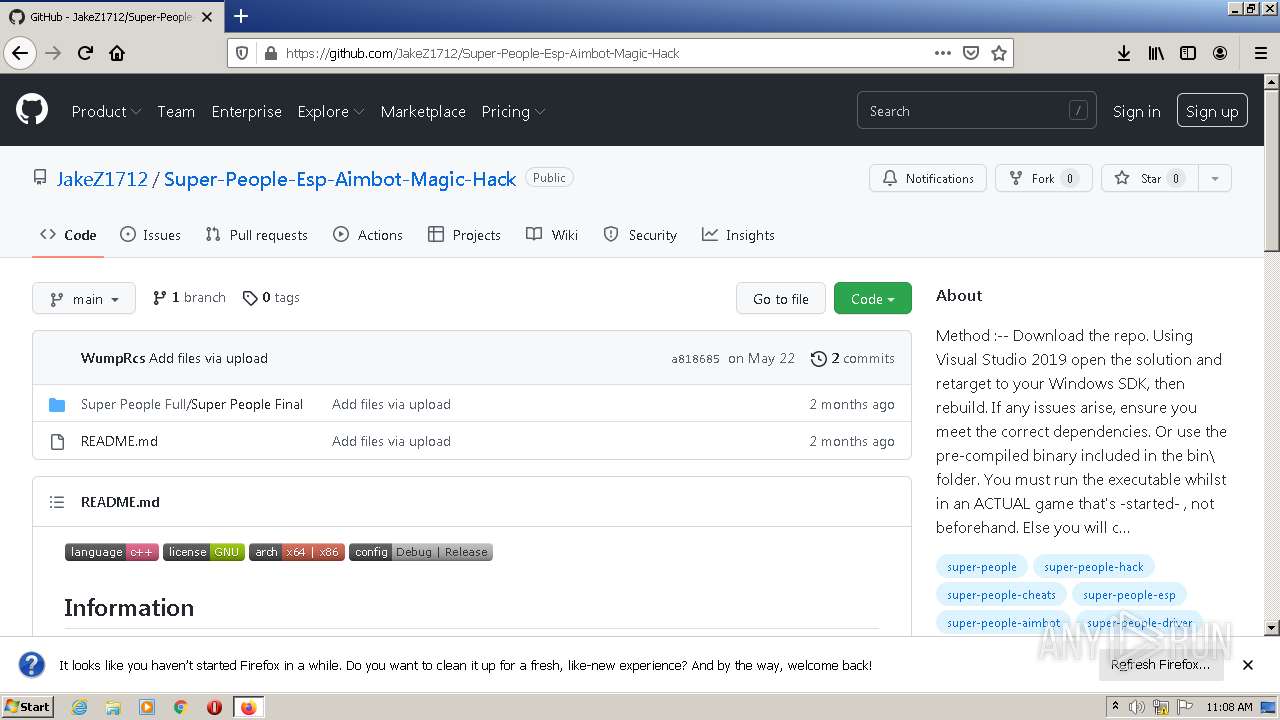The width and height of the screenshot is (1280, 720).
Task: Select the super-people-hack topic tag
Action: tap(1094, 567)
